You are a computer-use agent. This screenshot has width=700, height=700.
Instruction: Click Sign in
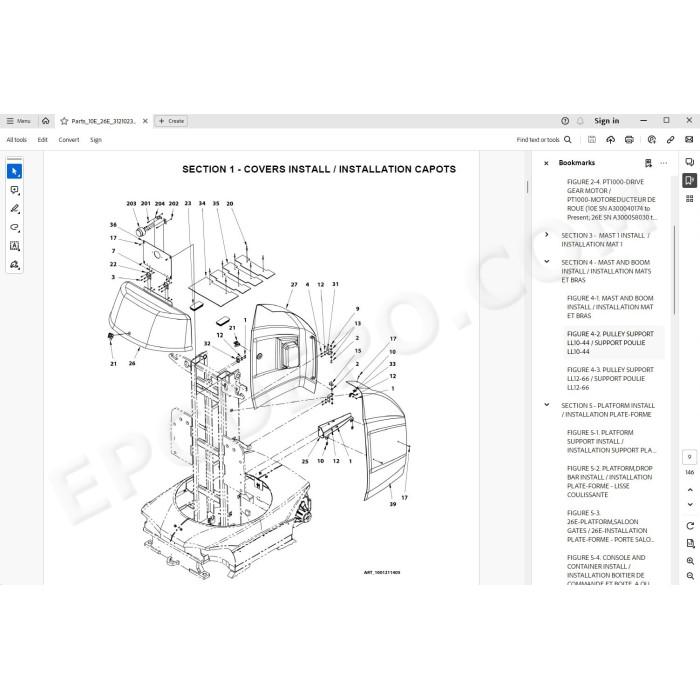tap(607, 121)
